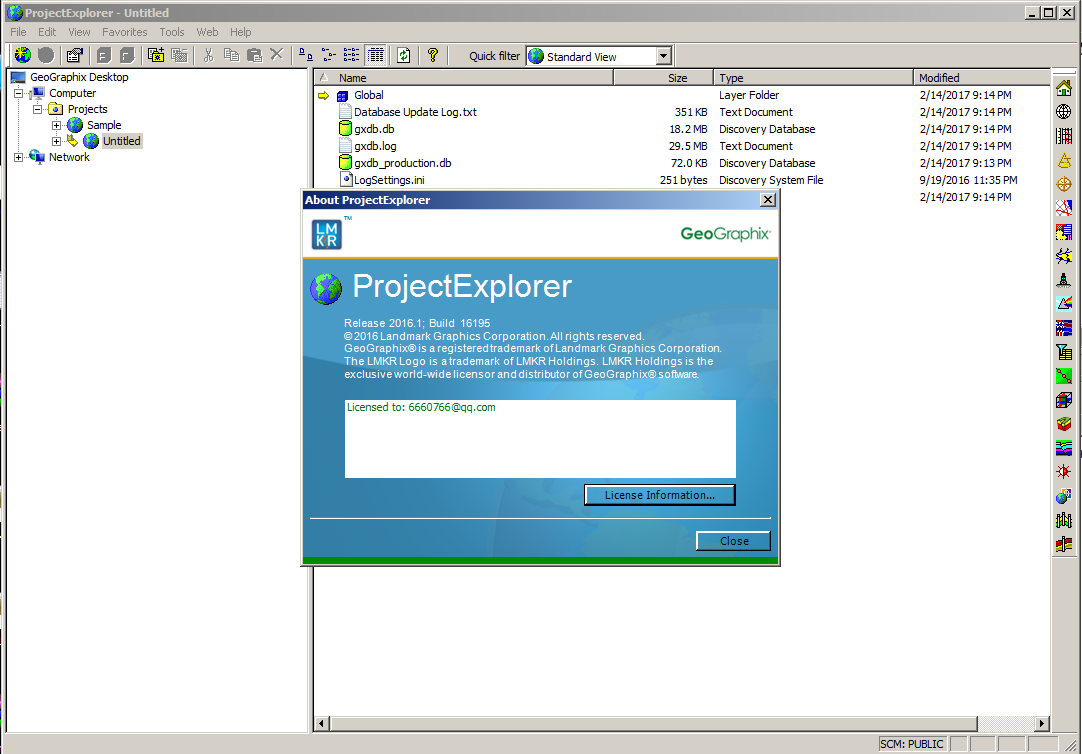Click the black wireframe globe sidebar icon
Image resolution: width=1082 pixels, height=754 pixels.
pos(1064,112)
